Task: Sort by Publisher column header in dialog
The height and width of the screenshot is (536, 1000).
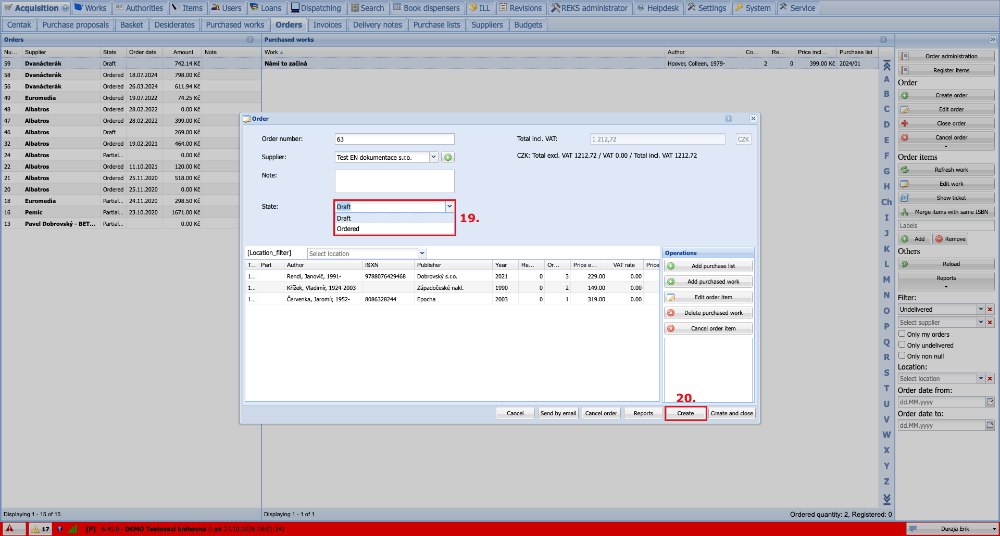Action: click(453, 265)
